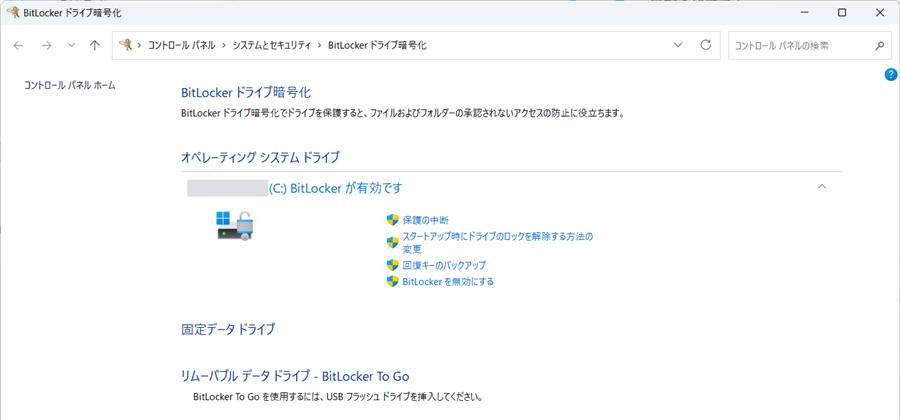Screen dimensions: 900x420
Task: Click the unlocked drive icon for C:
Action: pyautogui.click(x=235, y=225)
